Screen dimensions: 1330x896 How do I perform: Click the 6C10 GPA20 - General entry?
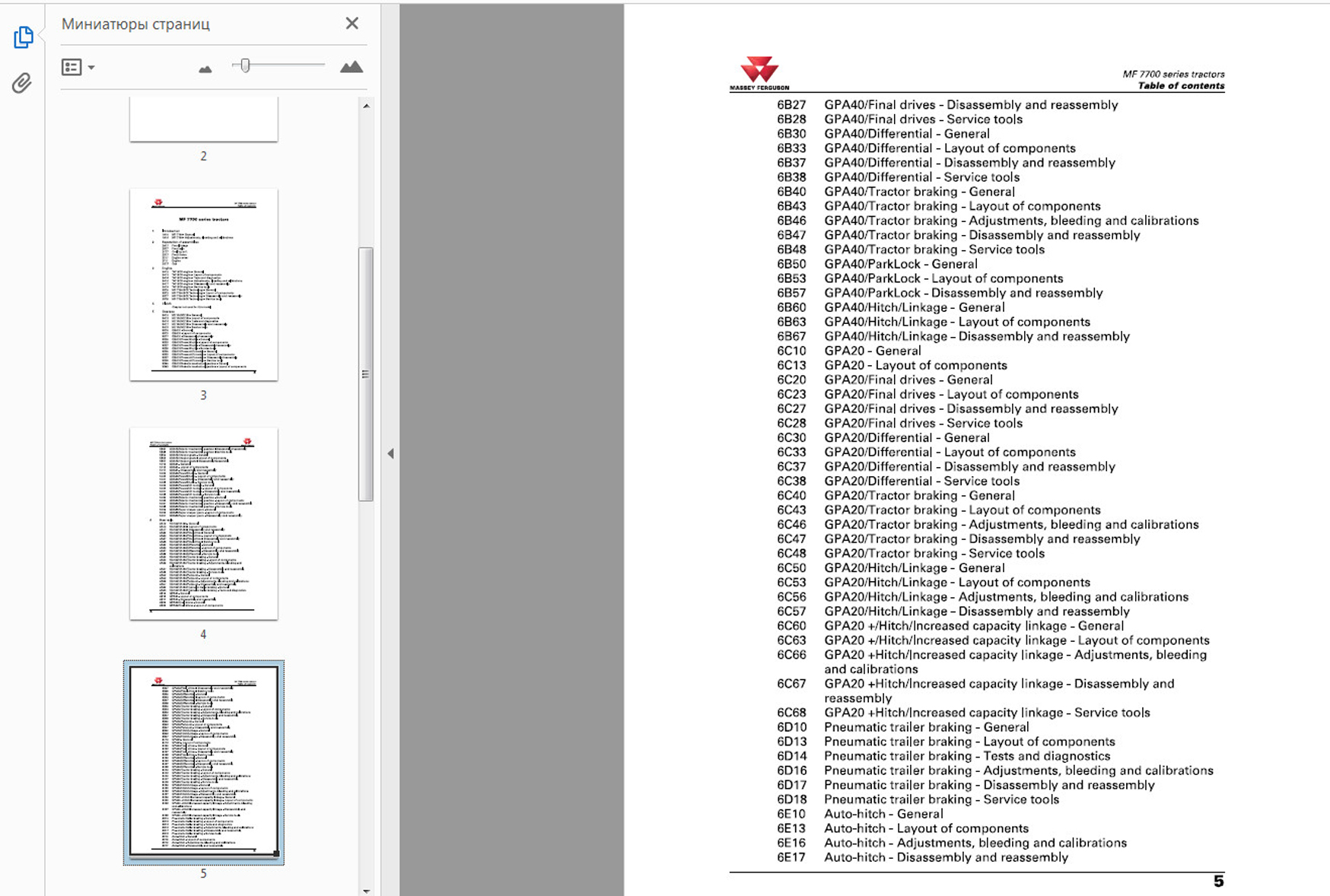point(872,351)
